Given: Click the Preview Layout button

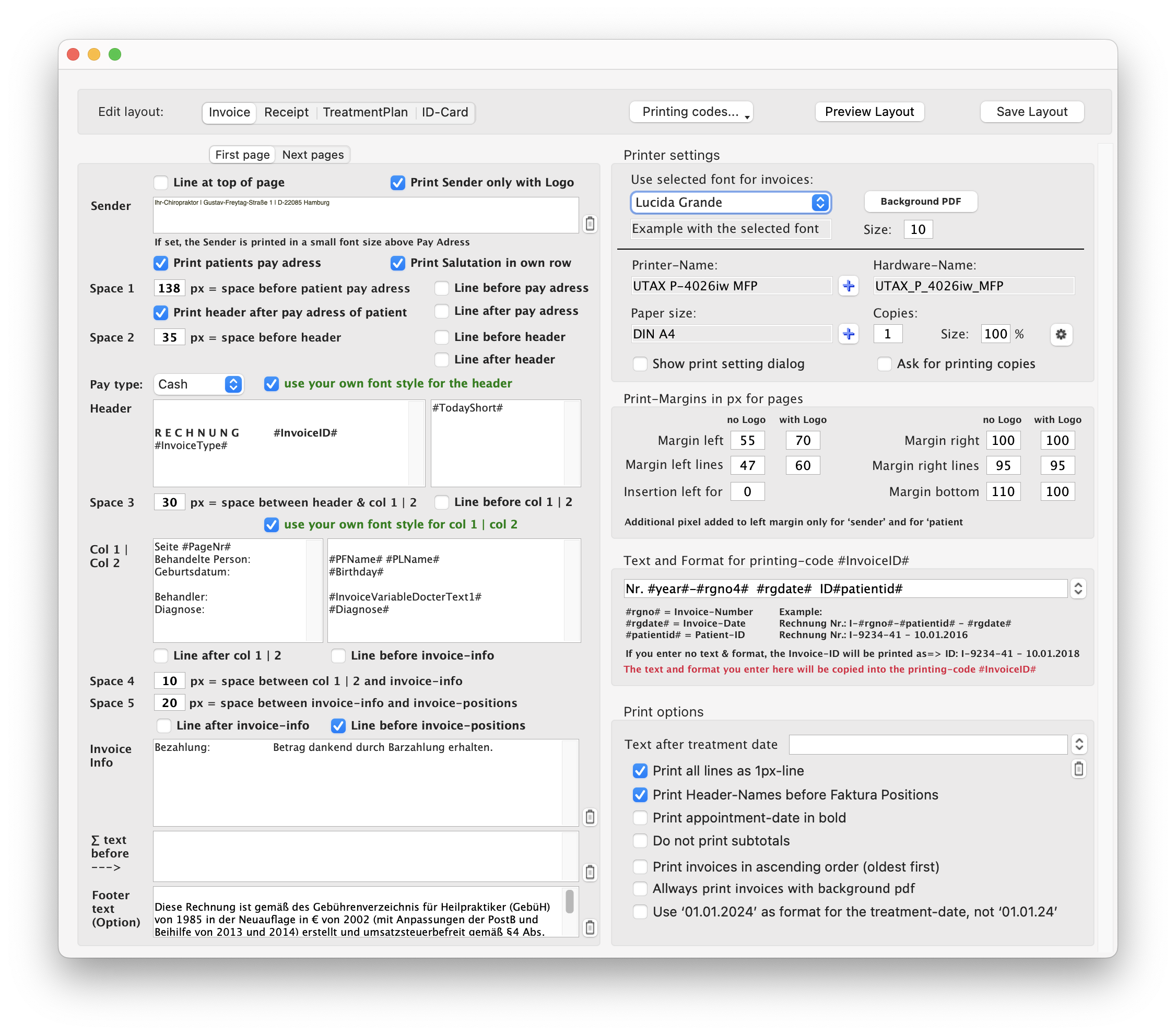Looking at the screenshot, I should [869, 112].
